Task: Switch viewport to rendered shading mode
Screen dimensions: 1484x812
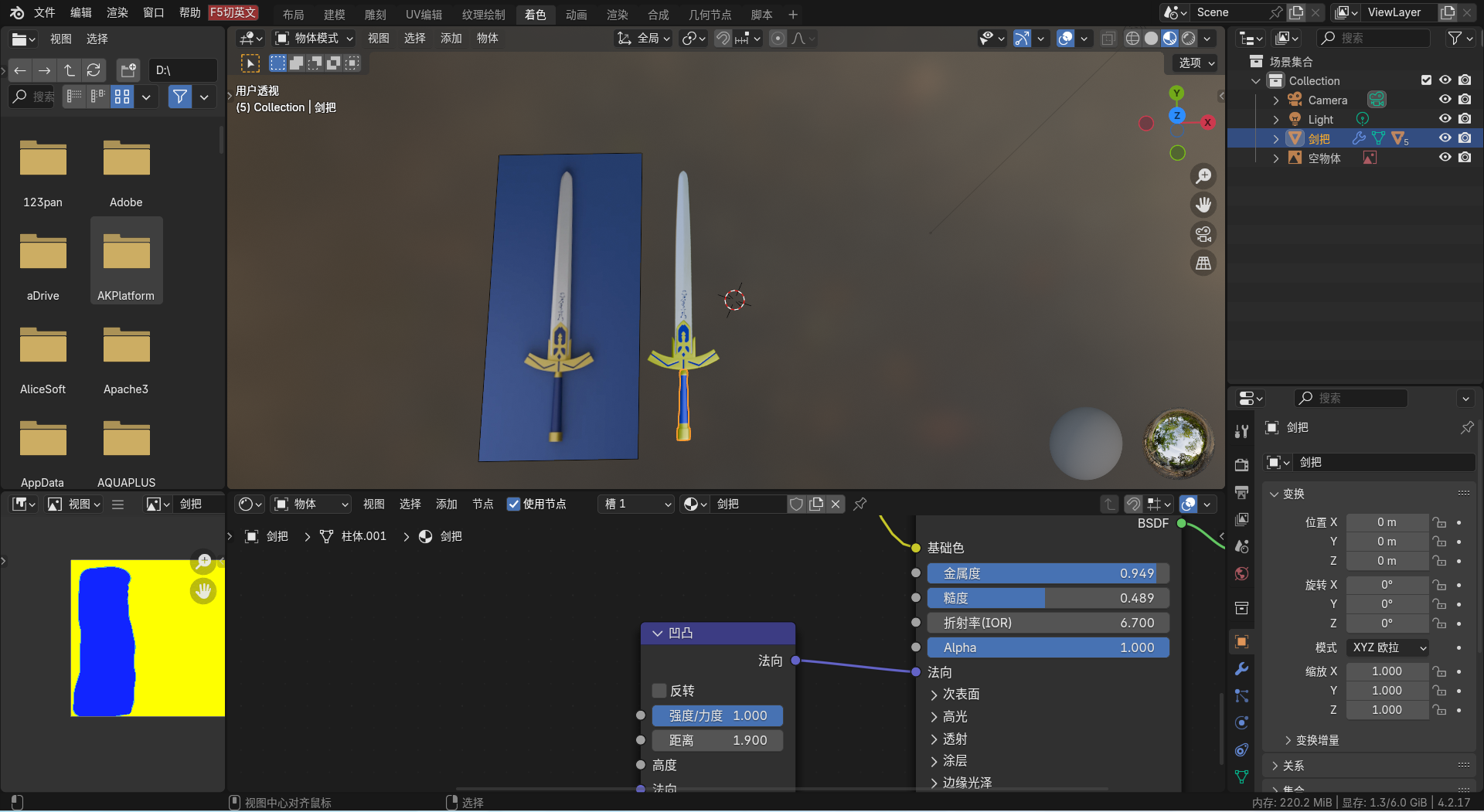Action: pyautogui.click(x=1186, y=38)
